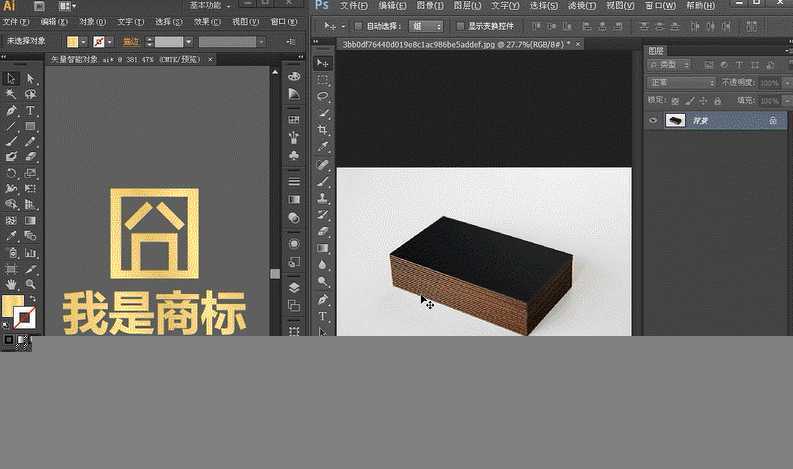Click the fill swatch in Illustrator control bar
The height and width of the screenshot is (469, 793).
click(72, 42)
